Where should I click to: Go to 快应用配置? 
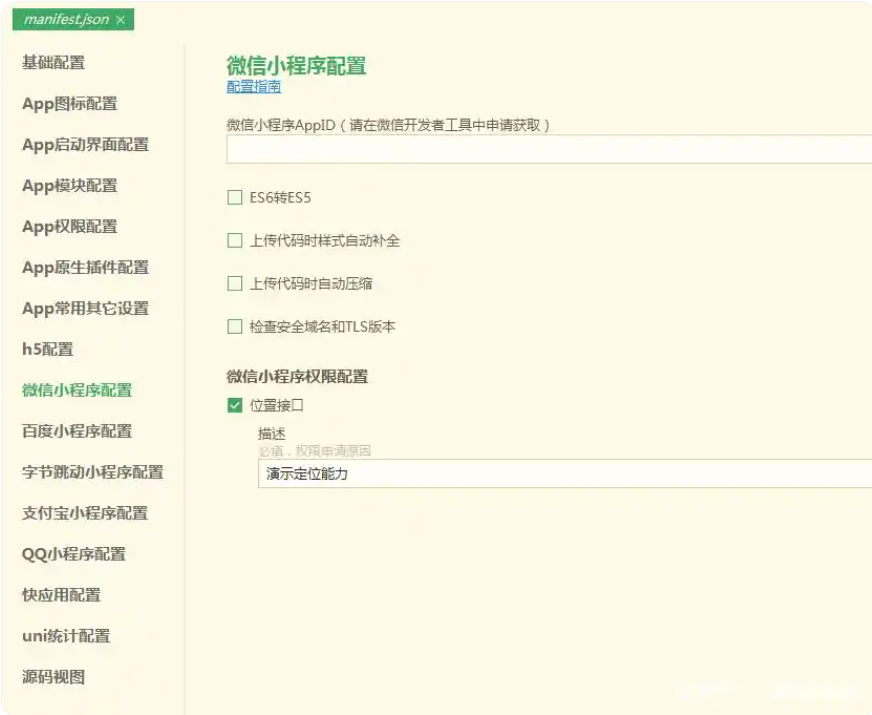click(62, 595)
